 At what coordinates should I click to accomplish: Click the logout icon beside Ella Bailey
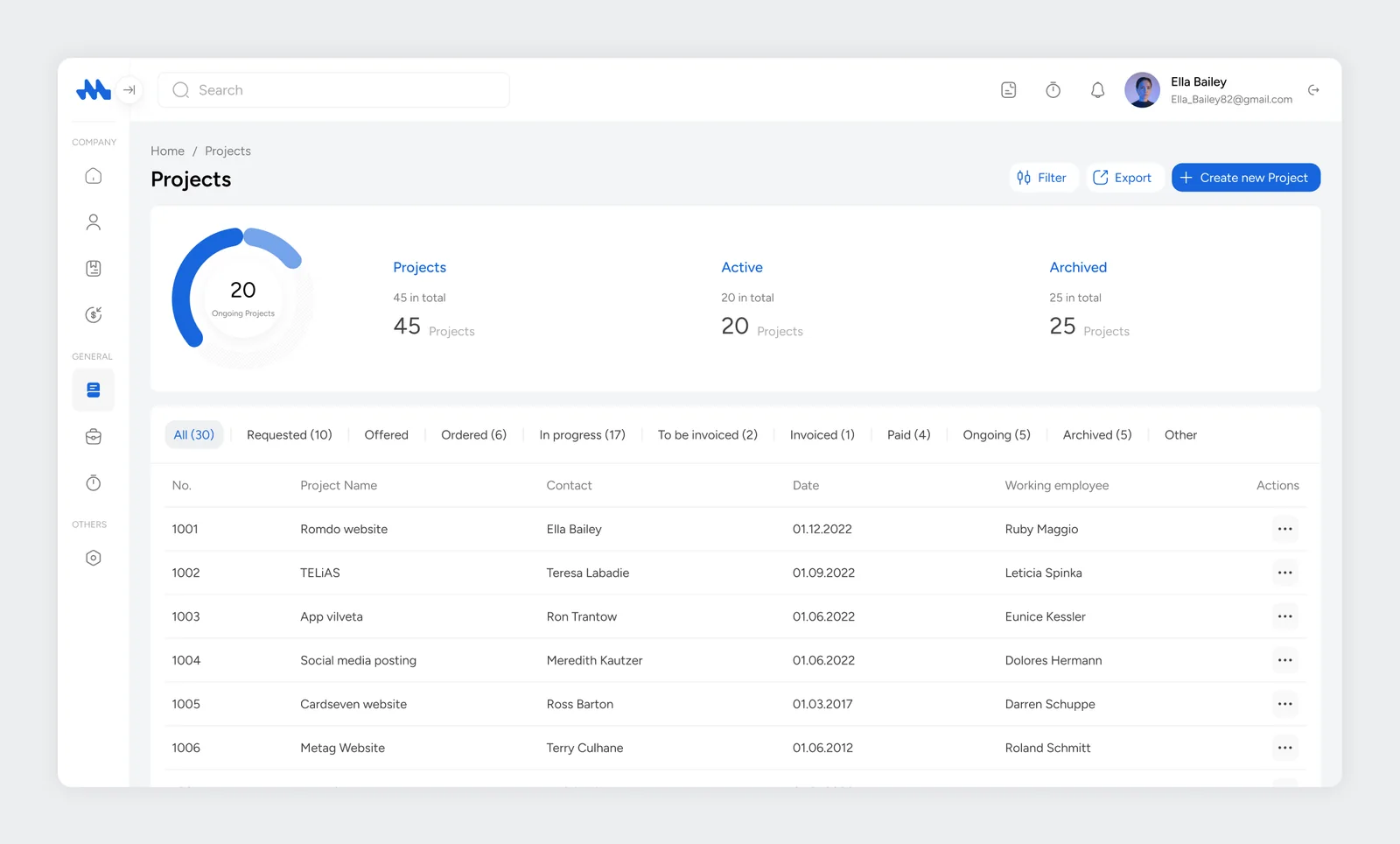[1313, 89]
